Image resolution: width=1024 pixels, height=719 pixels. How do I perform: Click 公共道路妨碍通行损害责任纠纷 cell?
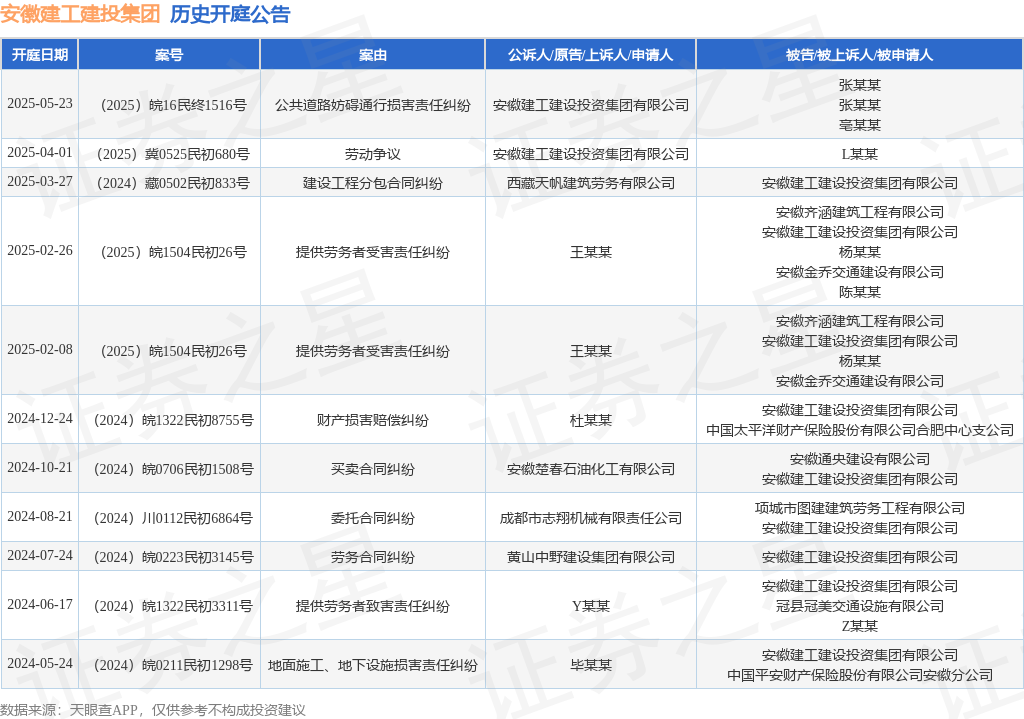[x=373, y=105]
